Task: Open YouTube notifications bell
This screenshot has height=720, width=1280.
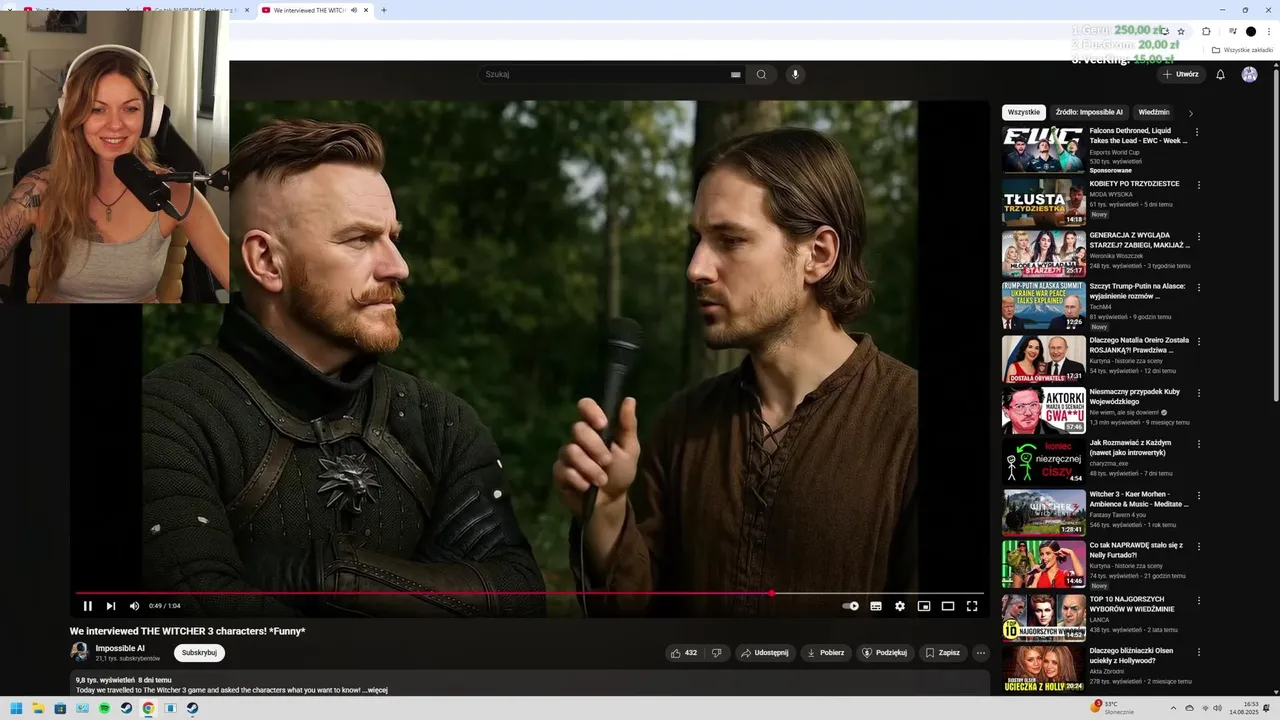Action: pyautogui.click(x=1220, y=74)
